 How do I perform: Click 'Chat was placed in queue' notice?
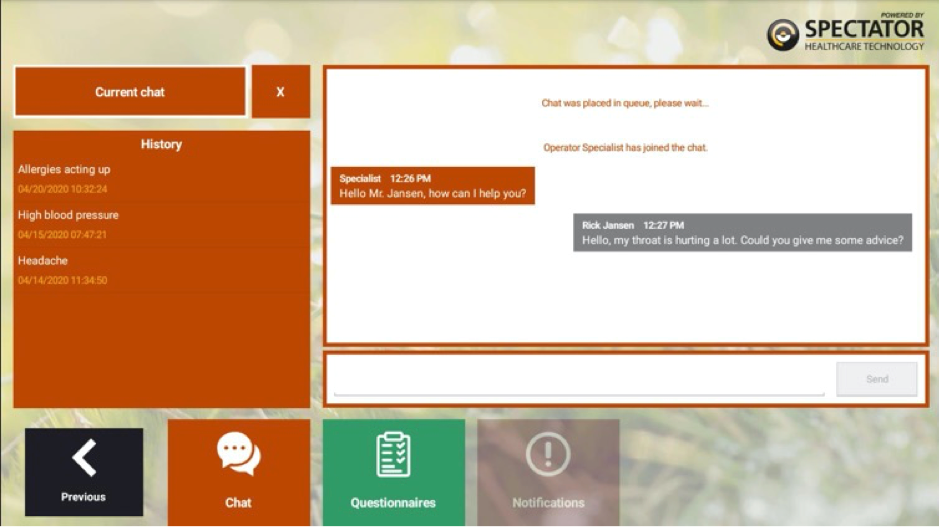pos(625,103)
